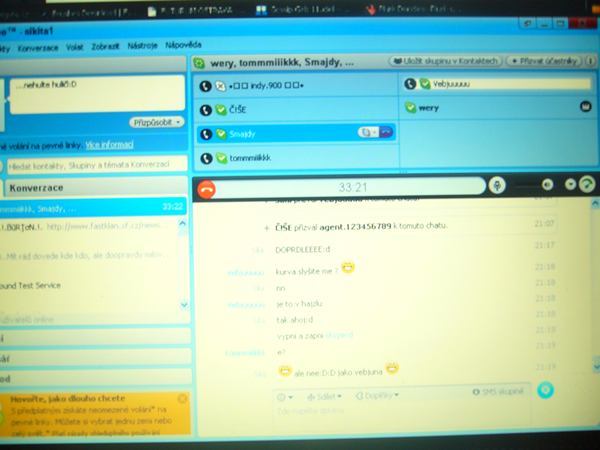Image resolution: width=600 pixels, height=450 pixels.
Task: Open the I.BĢRŢøN.I. conversation in the list
Action: click(x=89, y=227)
